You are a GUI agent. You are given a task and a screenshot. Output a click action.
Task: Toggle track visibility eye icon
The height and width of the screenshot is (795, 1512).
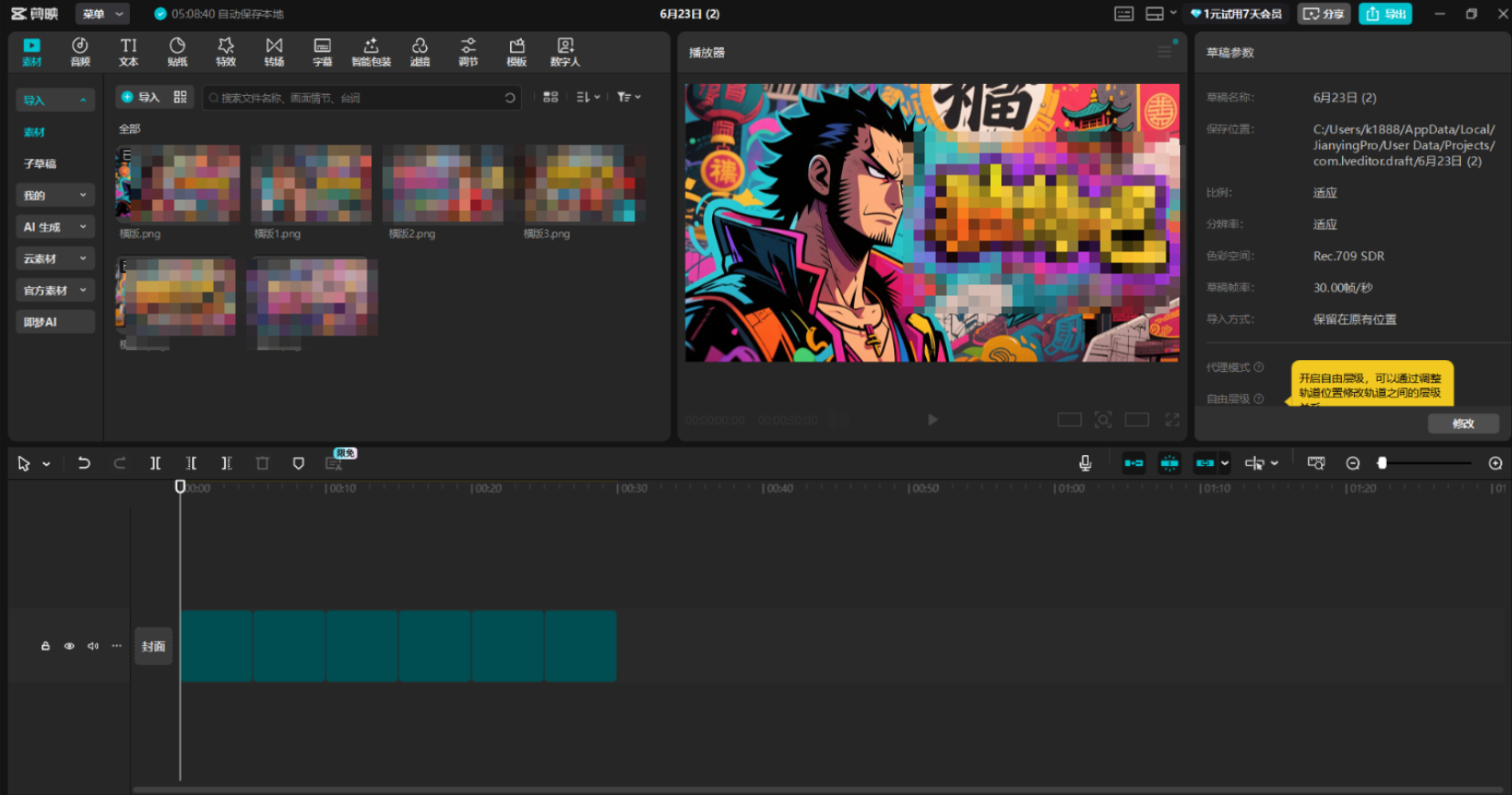(69, 646)
